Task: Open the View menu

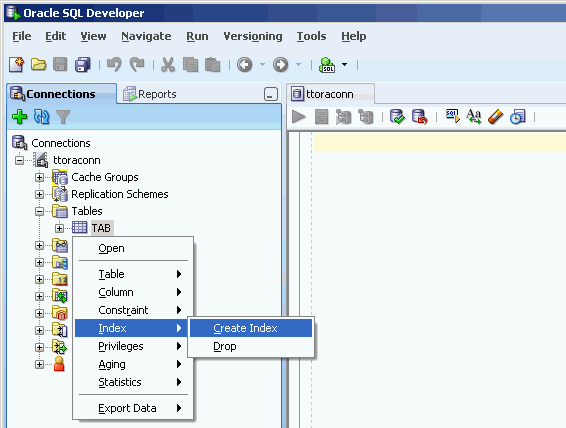Action: tap(93, 36)
